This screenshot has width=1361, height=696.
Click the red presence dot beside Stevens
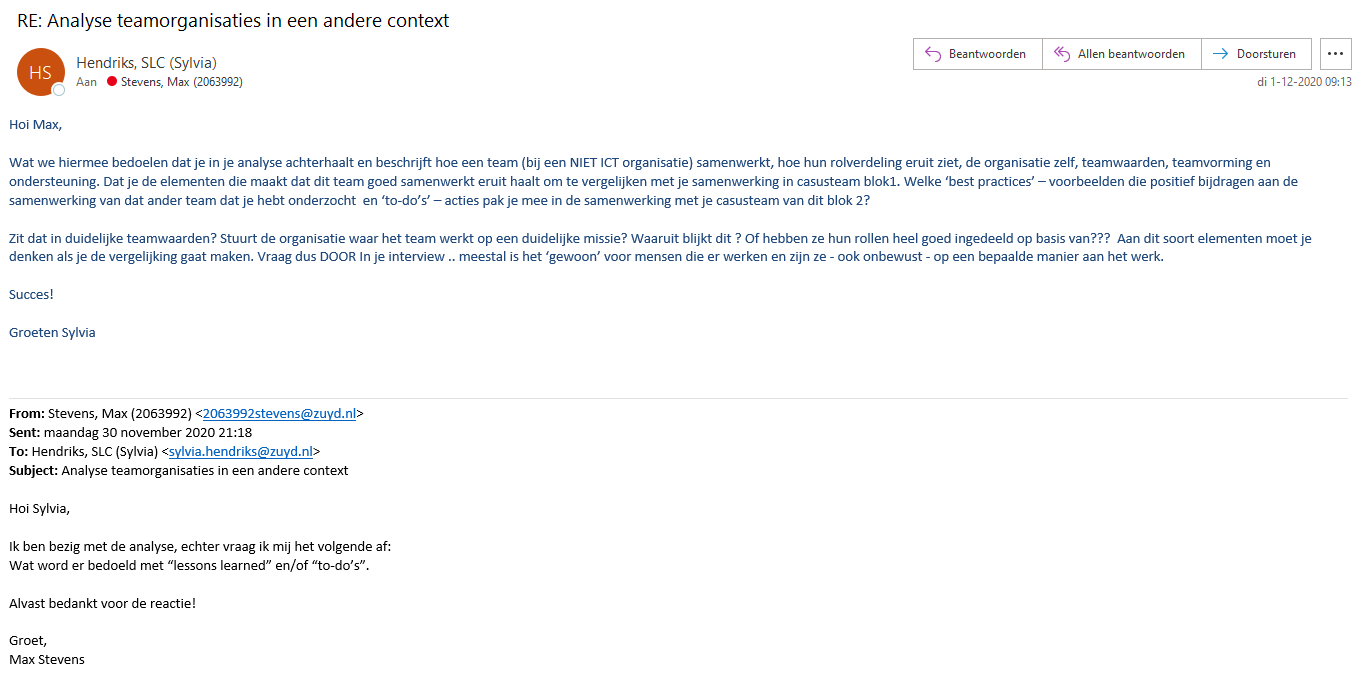(112, 81)
